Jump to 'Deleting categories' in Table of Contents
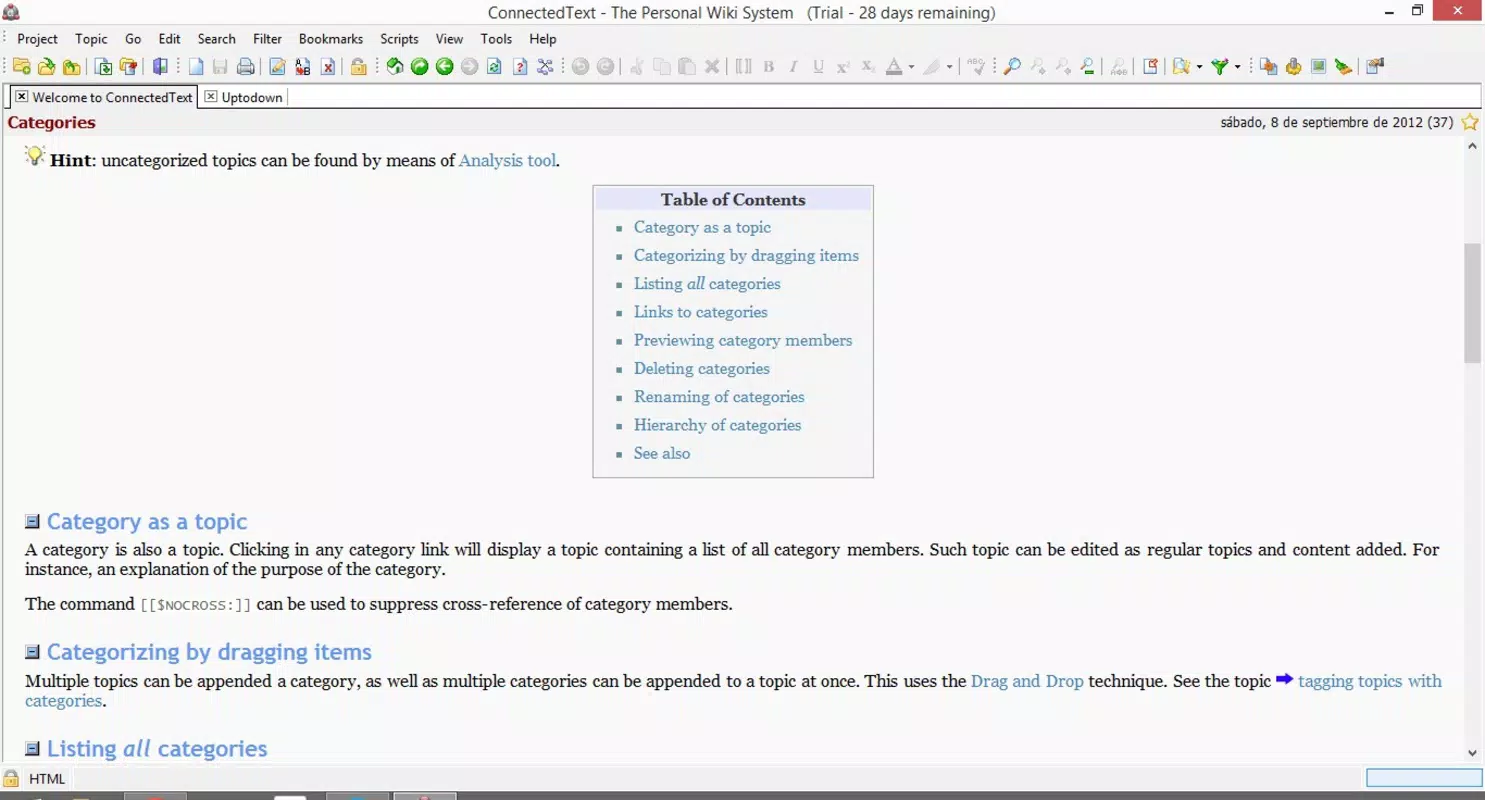Image resolution: width=1485 pixels, height=800 pixels. click(x=702, y=368)
